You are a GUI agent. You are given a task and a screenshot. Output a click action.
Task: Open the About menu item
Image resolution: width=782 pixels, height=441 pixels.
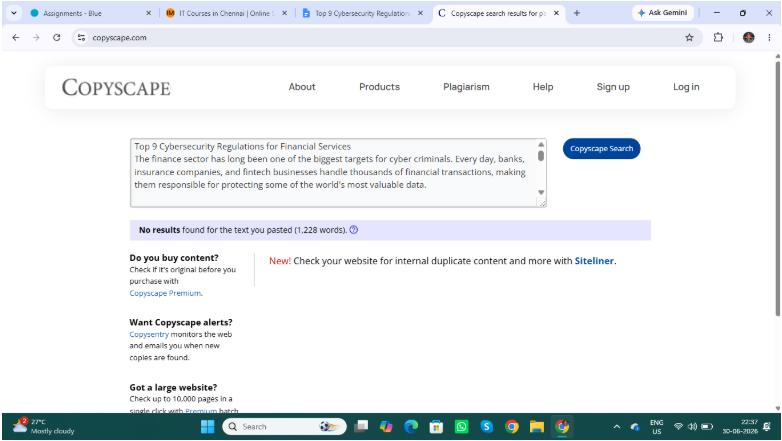click(302, 87)
